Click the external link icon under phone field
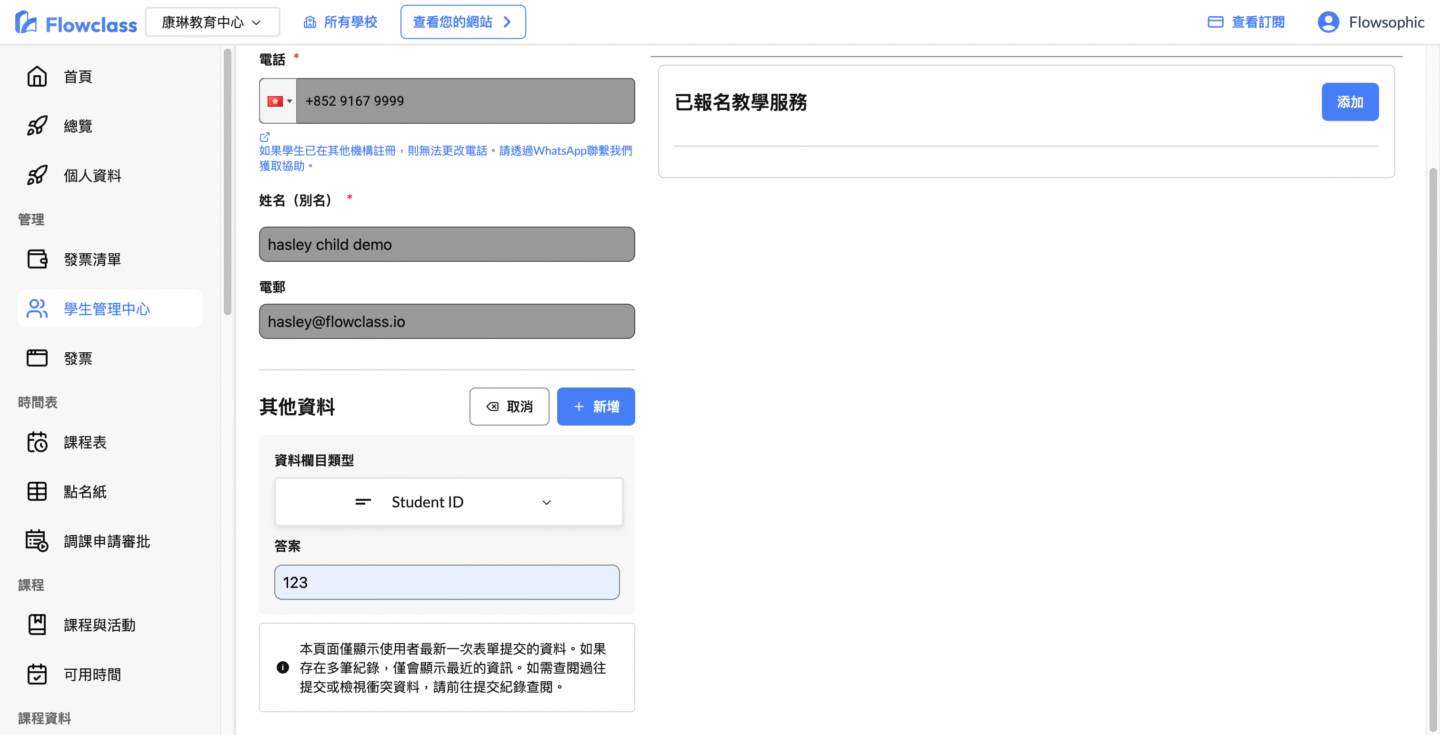This screenshot has height=735, width=1440. [x=265, y=137]
